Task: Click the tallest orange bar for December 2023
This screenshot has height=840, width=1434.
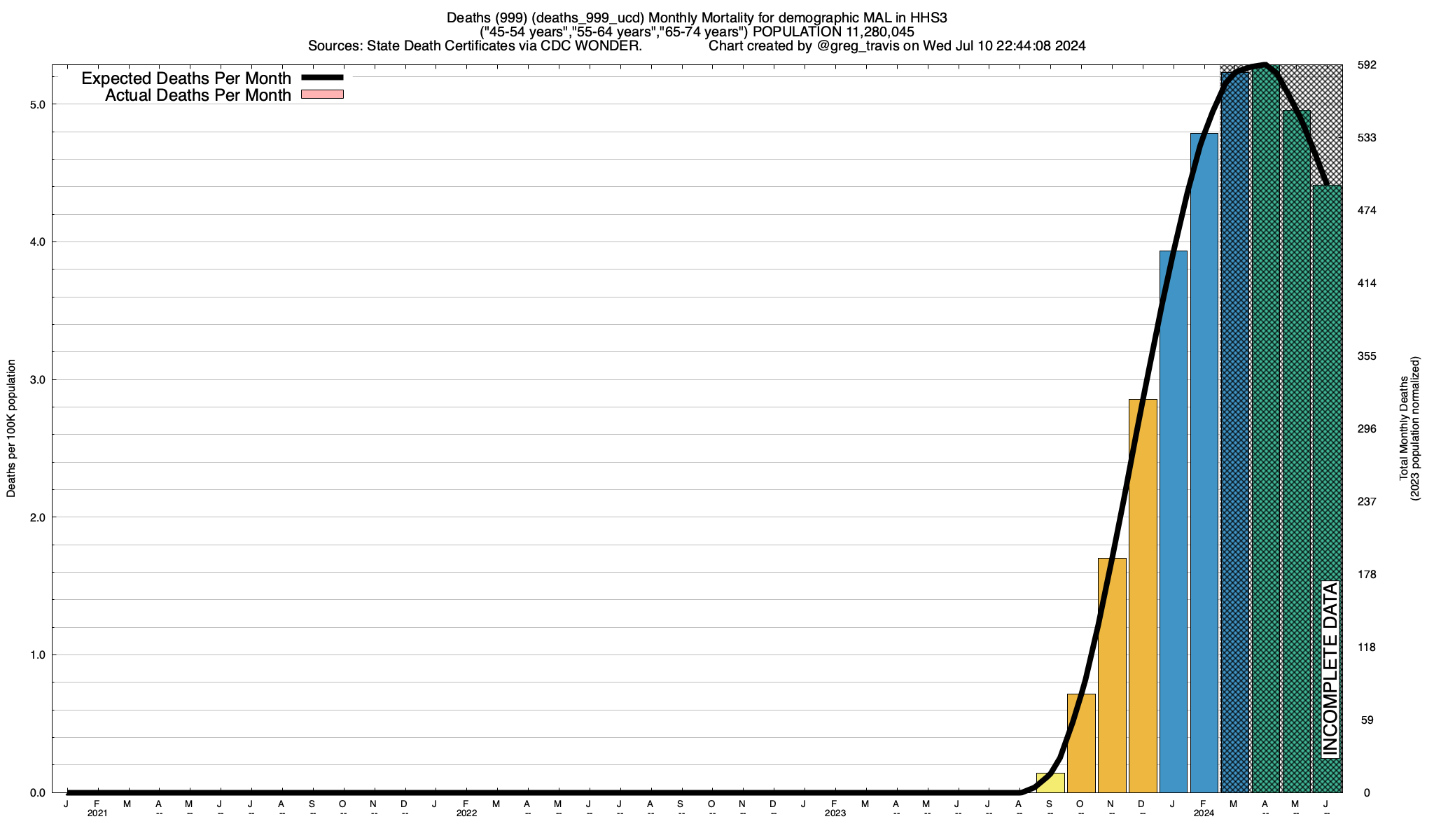Action: (x=1143, y=596)
